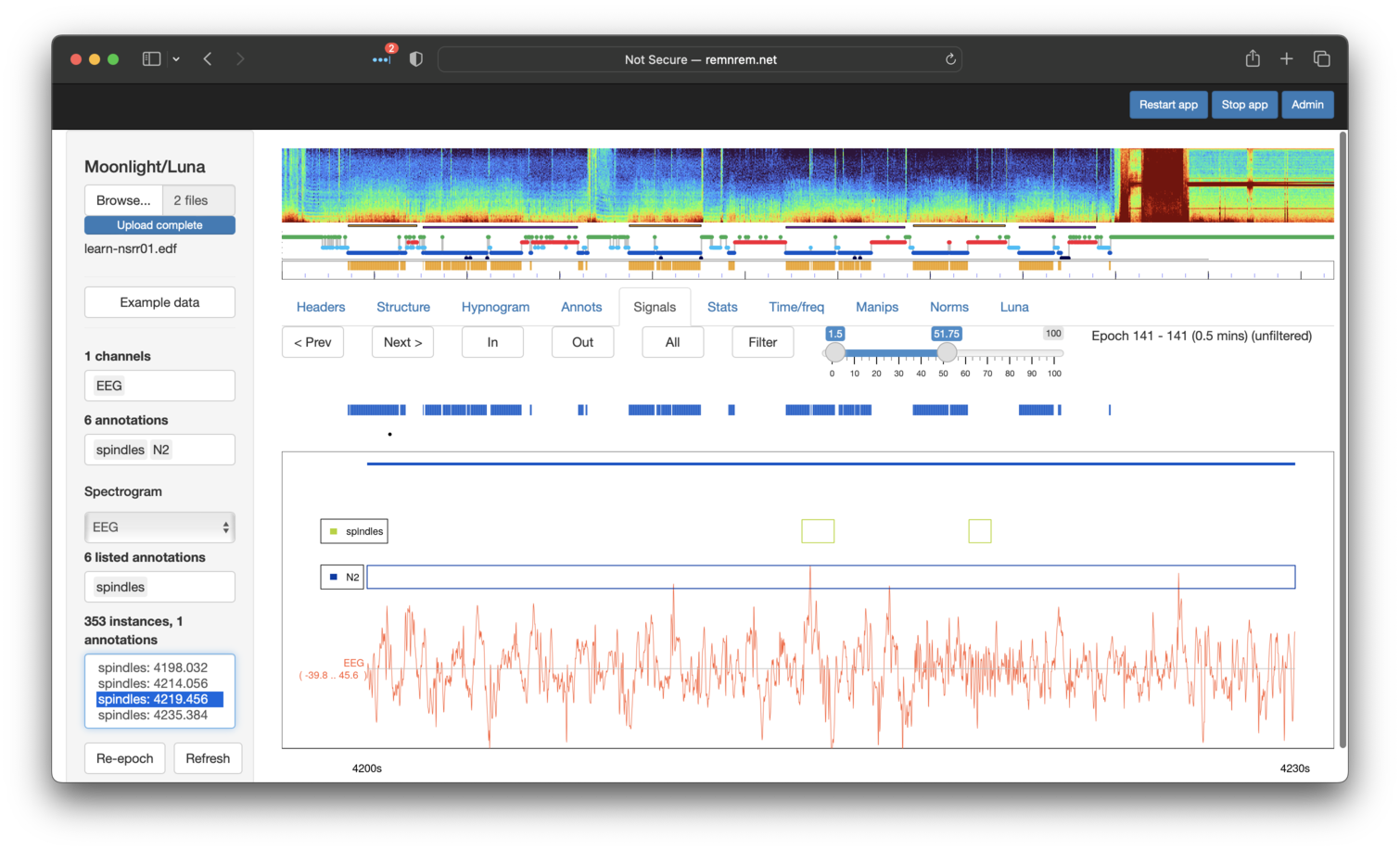Open the sidebar menu chevron next to sidebar icon
The width and height of the screenshot is (1400, 851).
[176, 59]
